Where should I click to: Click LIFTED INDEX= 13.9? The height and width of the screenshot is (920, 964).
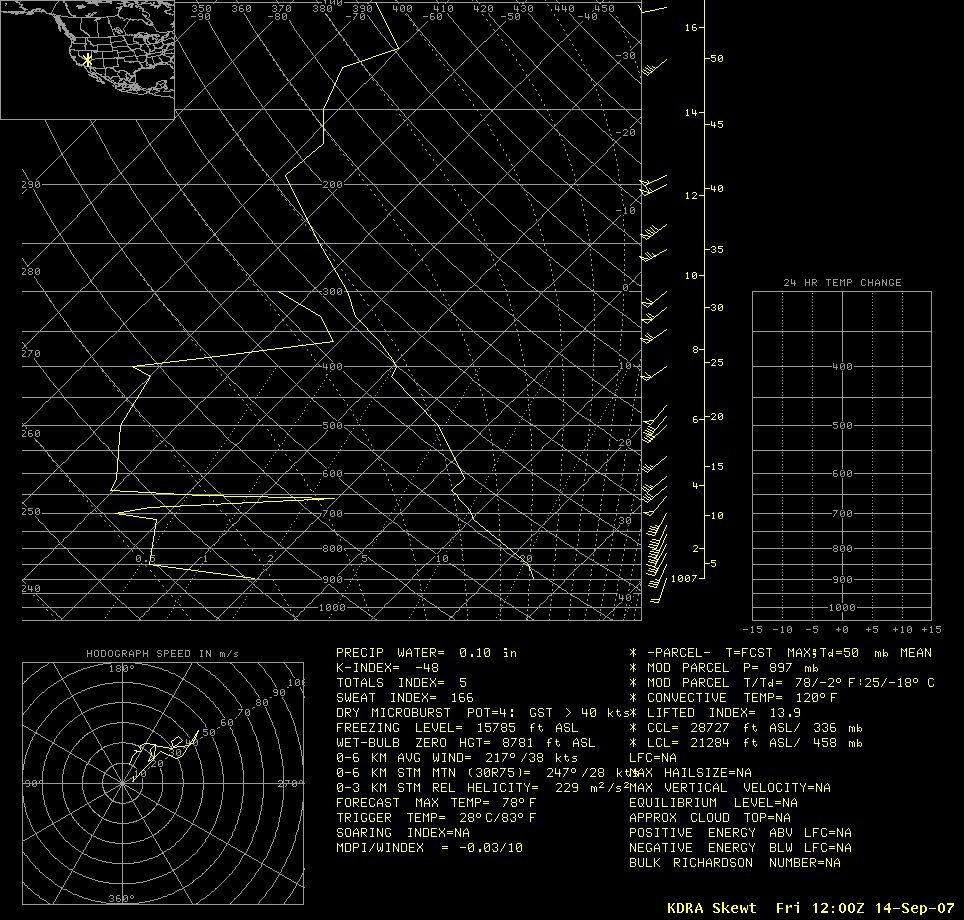(715, 713)
